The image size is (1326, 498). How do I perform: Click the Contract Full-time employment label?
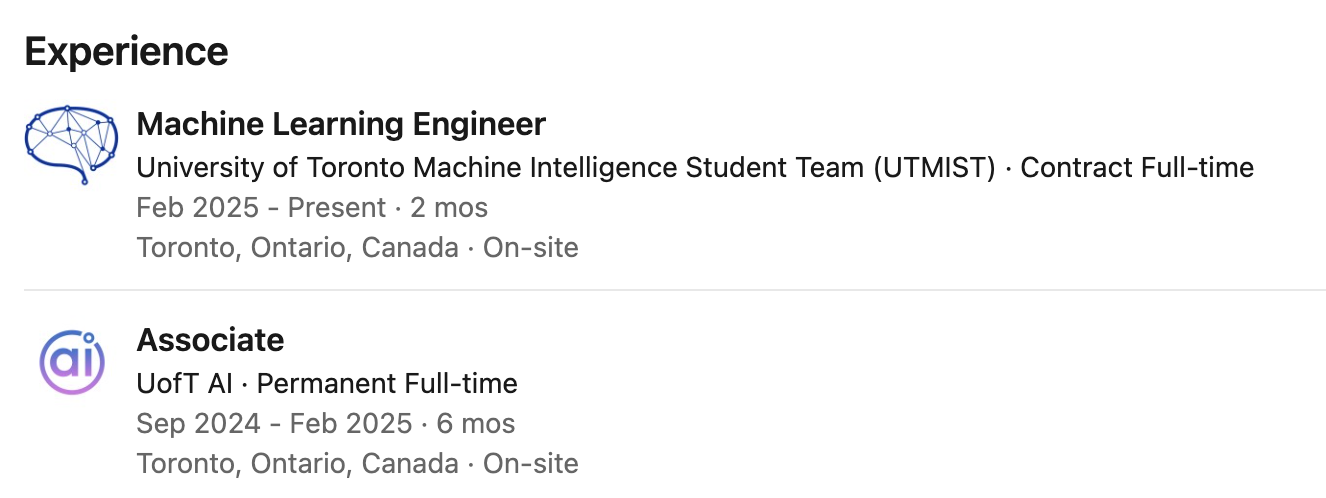click(1137, 167)
